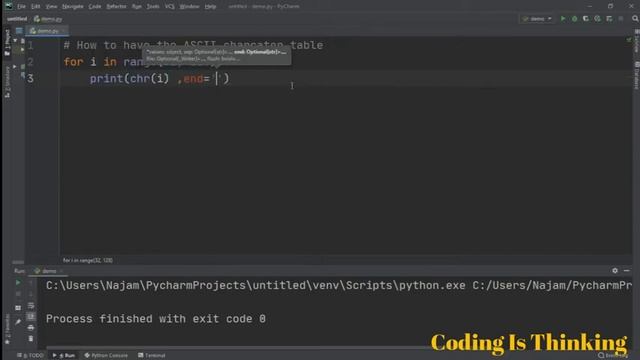640x360 pixels.
Task: Open the VCS menu
Action: click(169, 7)
